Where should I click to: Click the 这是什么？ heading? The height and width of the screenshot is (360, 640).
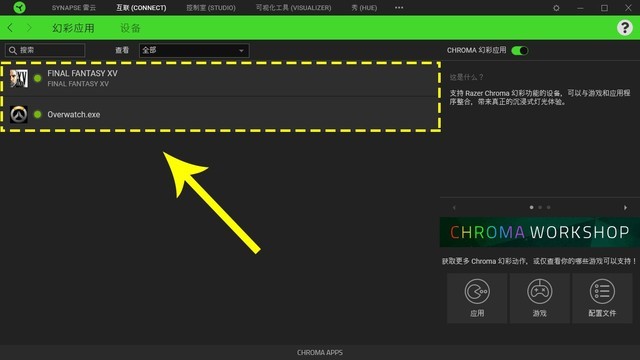click(467, 77)
